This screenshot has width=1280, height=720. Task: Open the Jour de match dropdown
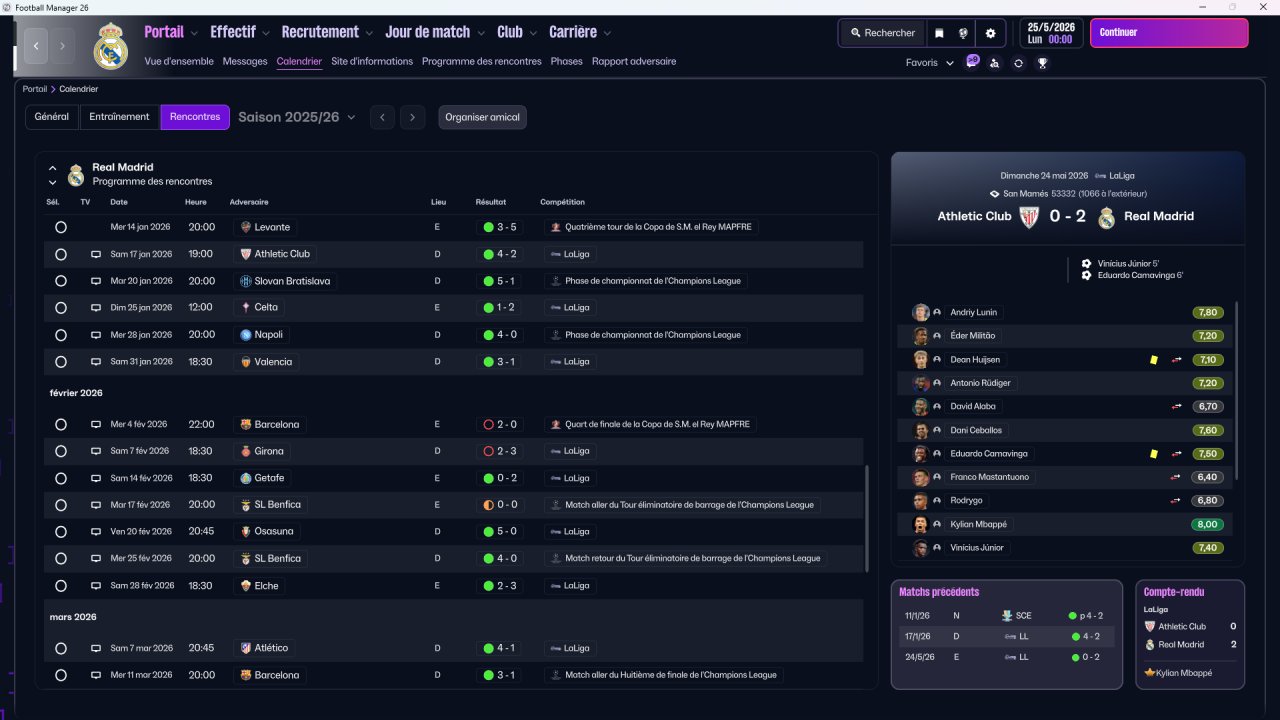click(x=435, y=32)
